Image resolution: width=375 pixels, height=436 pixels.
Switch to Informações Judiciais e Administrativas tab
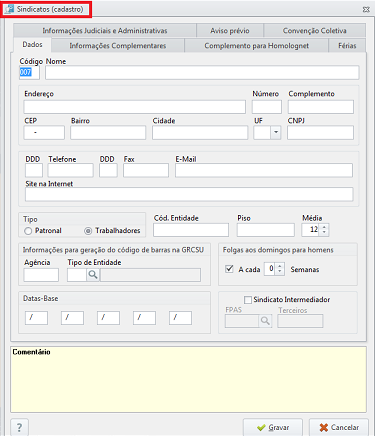point(105,31)
